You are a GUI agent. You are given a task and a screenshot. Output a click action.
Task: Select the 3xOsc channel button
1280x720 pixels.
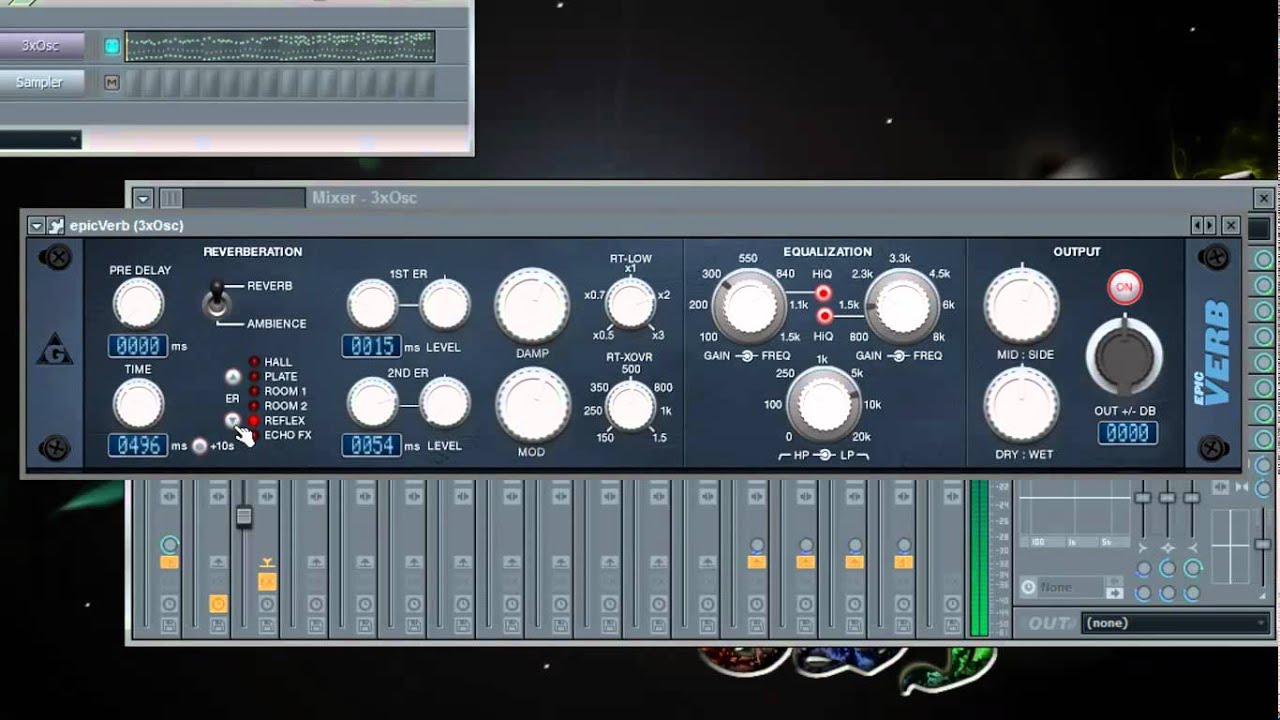coord(41,46)
